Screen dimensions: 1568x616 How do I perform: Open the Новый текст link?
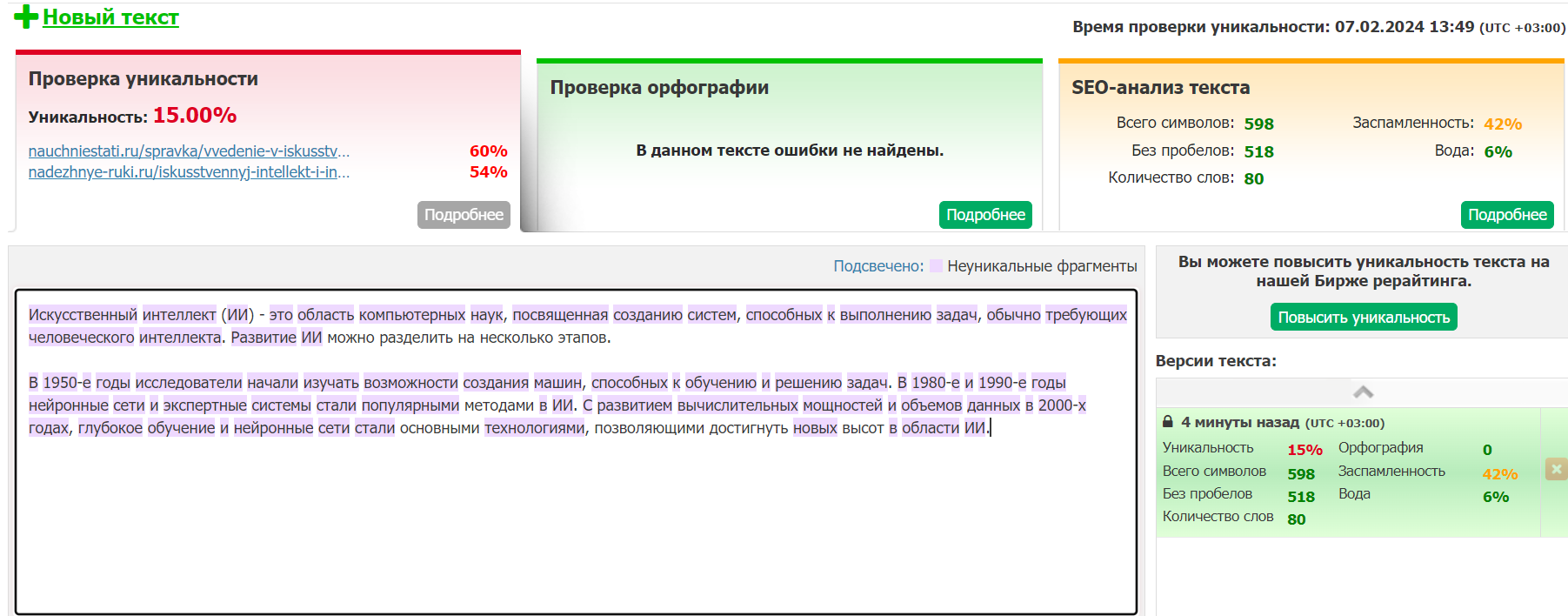tap(110, 17)
